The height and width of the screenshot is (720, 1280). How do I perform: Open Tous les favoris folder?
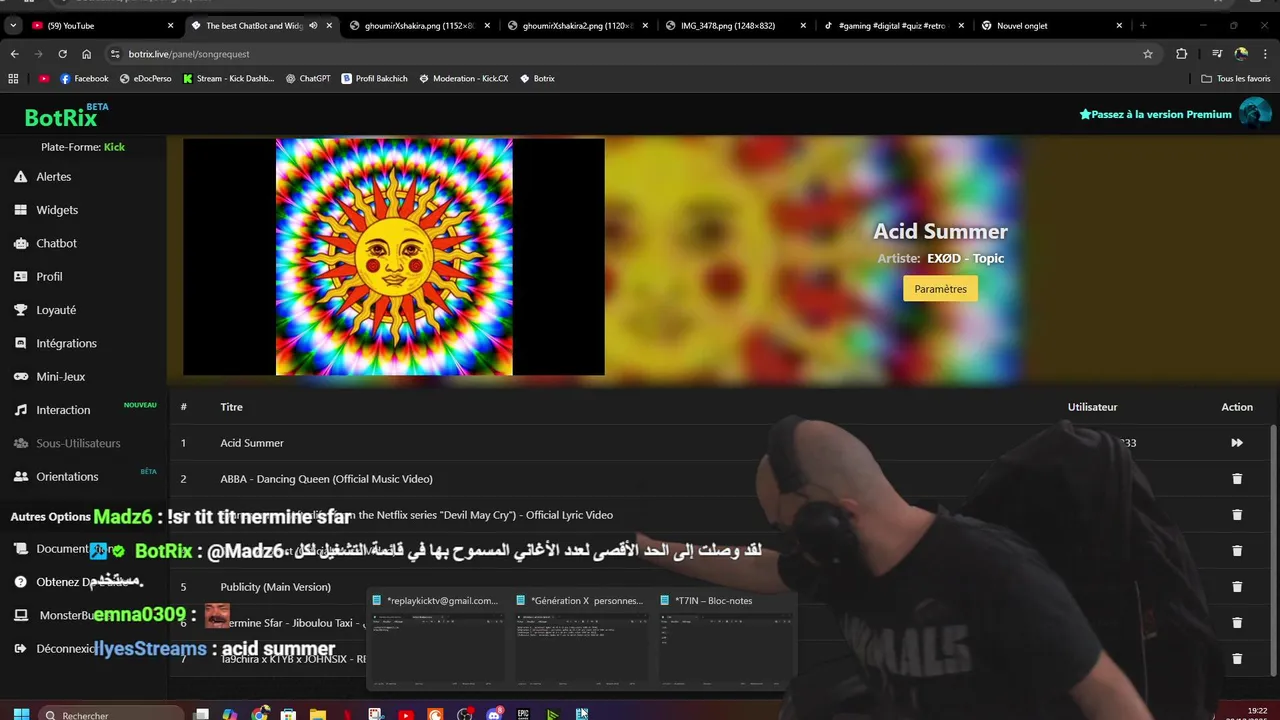click(x=1236, y=78)
